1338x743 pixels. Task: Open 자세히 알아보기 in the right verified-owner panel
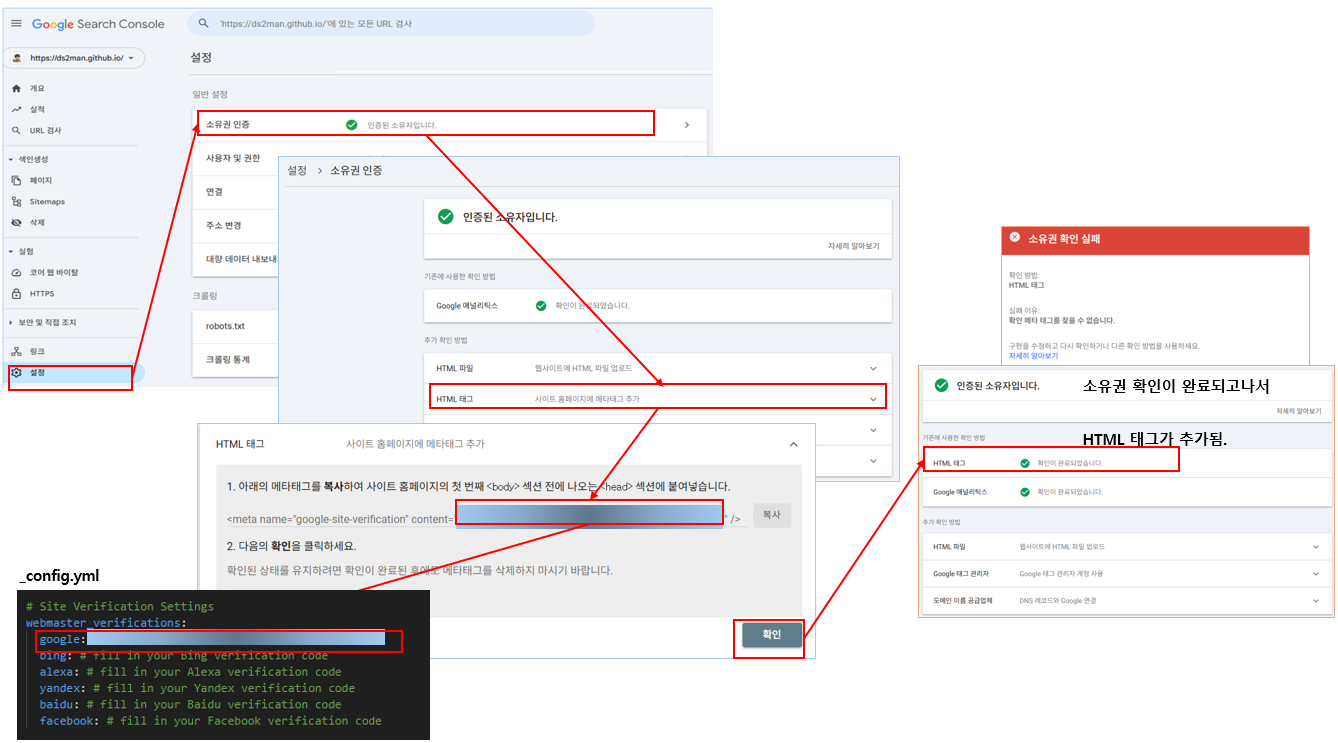coord(1298,411)
